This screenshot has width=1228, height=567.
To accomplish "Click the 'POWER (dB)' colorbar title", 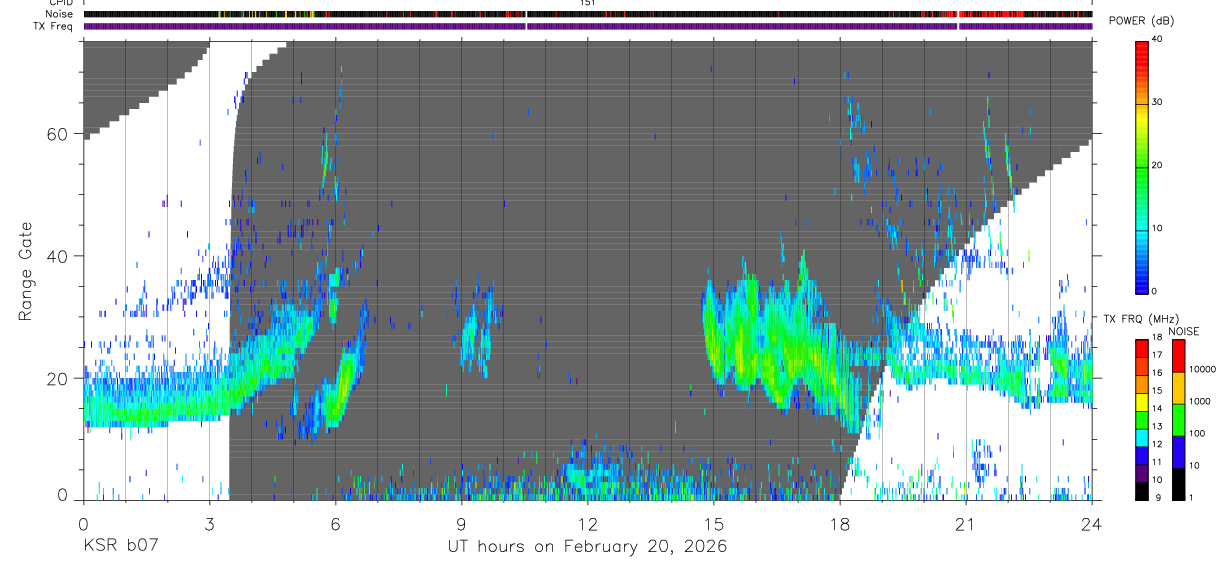I will pyautogui.click(x=1140, y=21).
